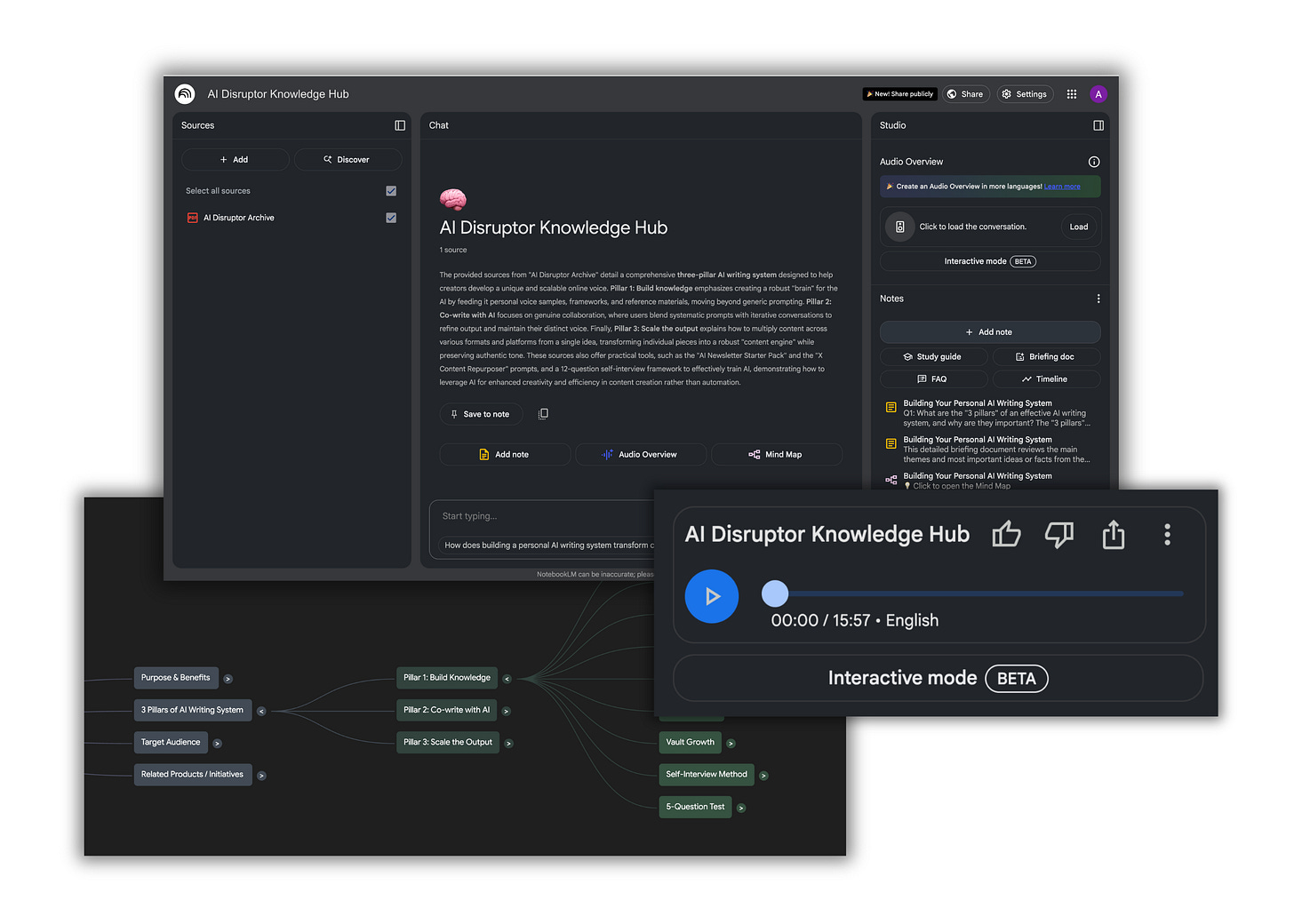Viewport: 1294px width, 924px height.
Task: Click the Audio Overview button in chat
Action: (x=641, y=454)
